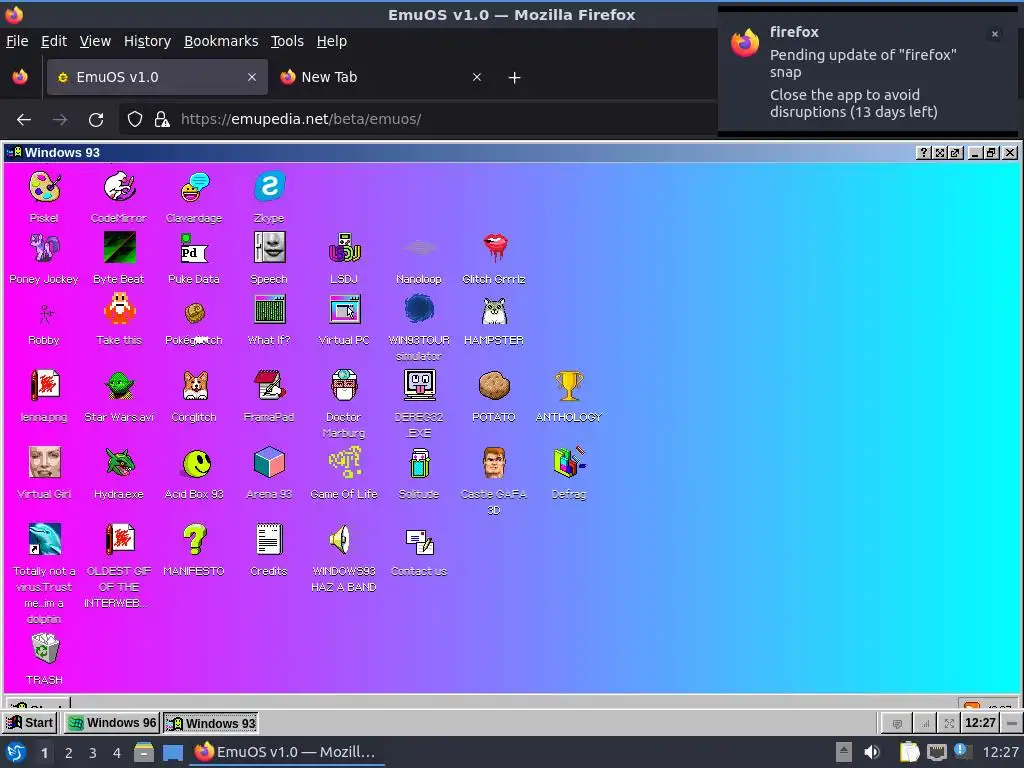The width and height of the screenshot is (1024, 768).
Task: Open the Virtual Girl icon
Action: 44,464
